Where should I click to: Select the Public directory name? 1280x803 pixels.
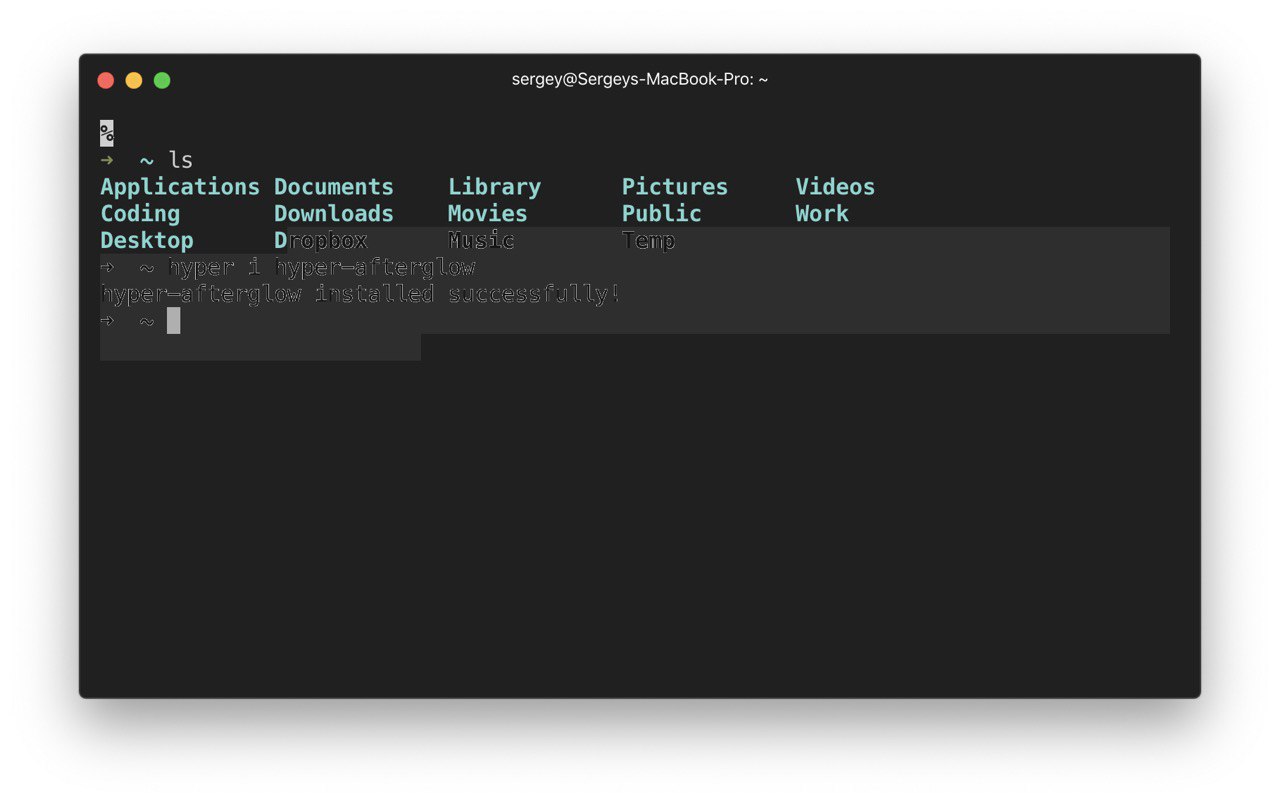click(661, 214)
